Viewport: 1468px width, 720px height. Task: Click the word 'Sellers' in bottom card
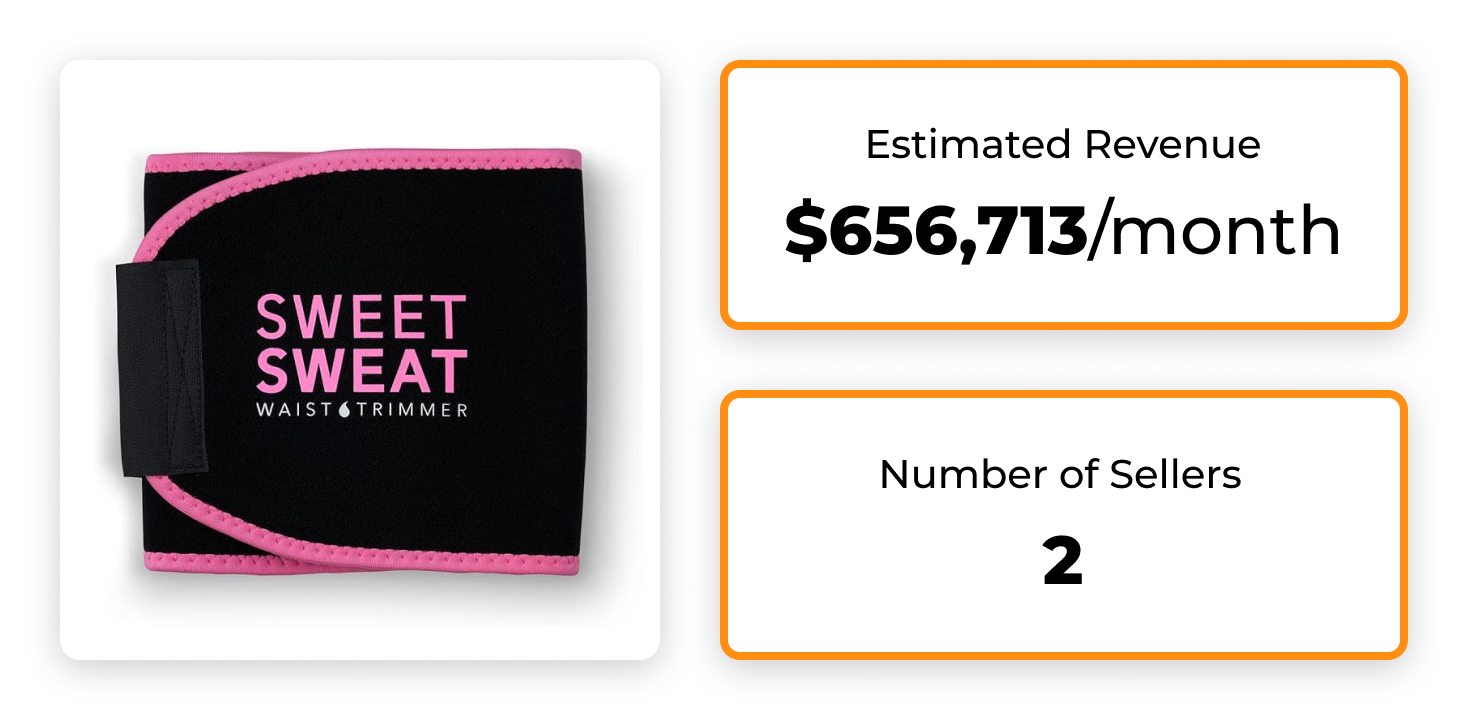click(x=1176, y=474)
